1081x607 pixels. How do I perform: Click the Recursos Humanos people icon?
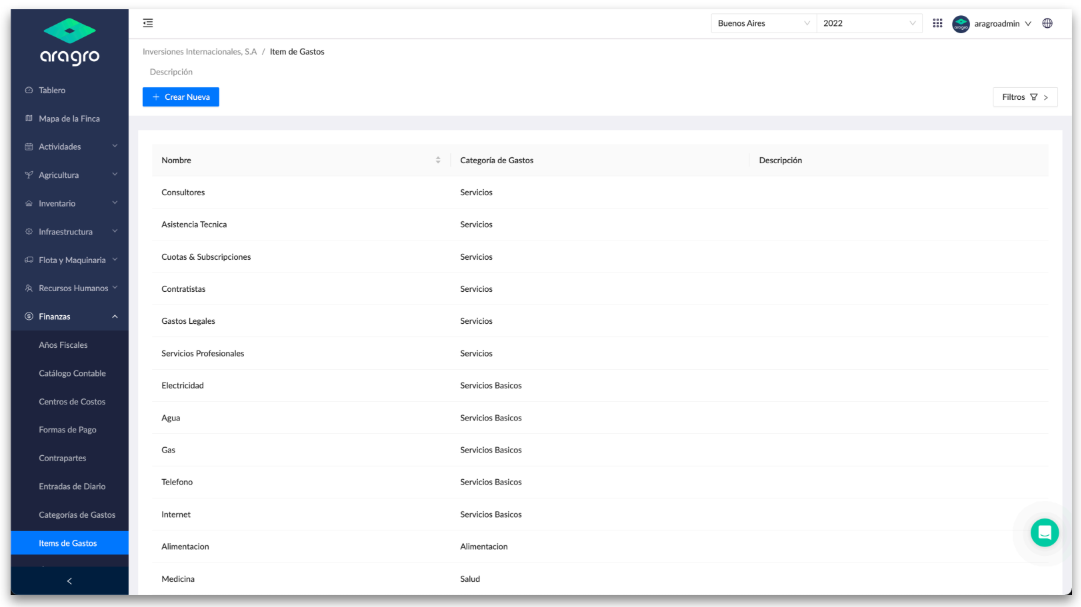tap(29, 288)
